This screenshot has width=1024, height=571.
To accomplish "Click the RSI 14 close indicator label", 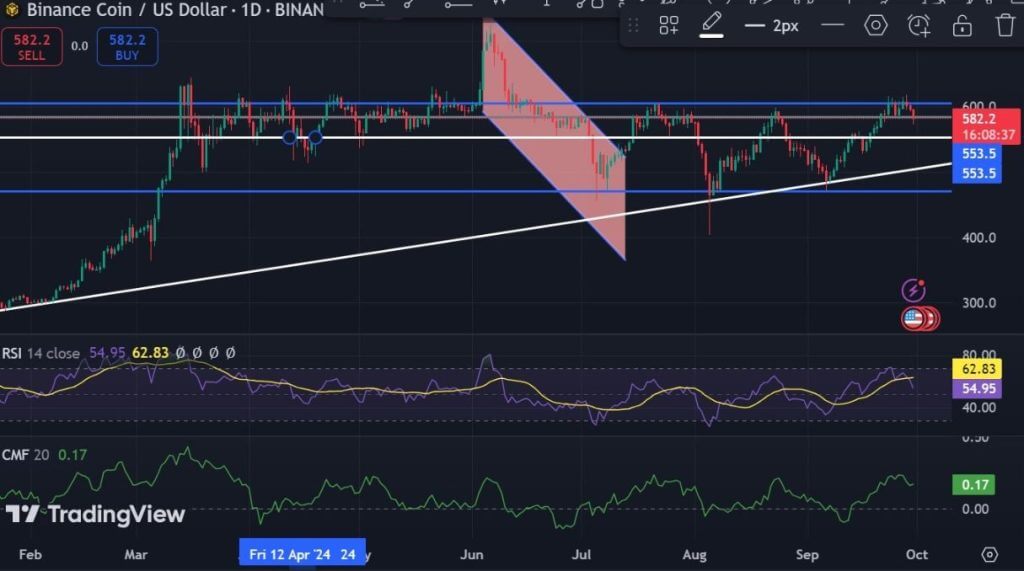I will (40, 353).
